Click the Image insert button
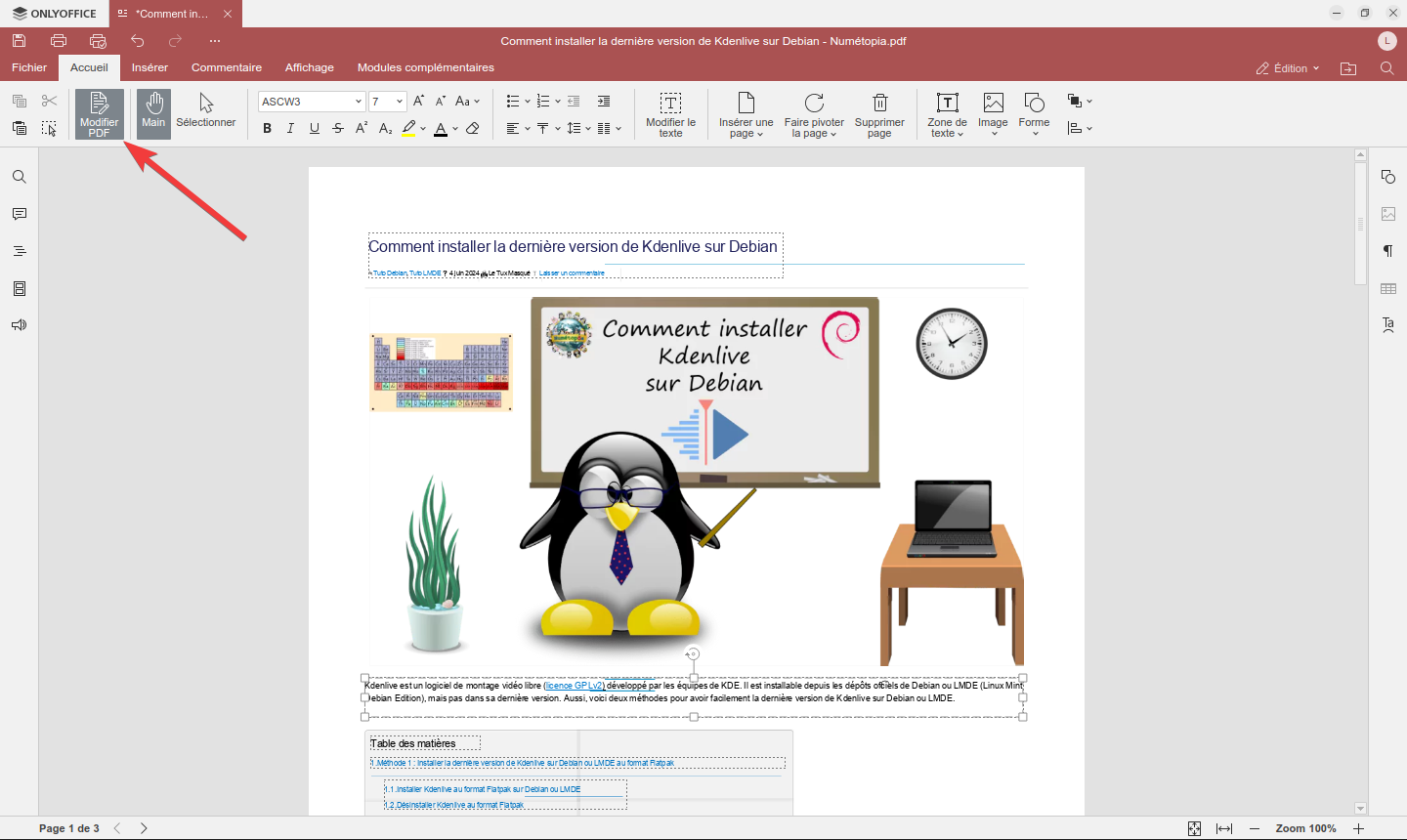Image resolution: width=1407 pixels, height=840 pixels. [993, 114]
